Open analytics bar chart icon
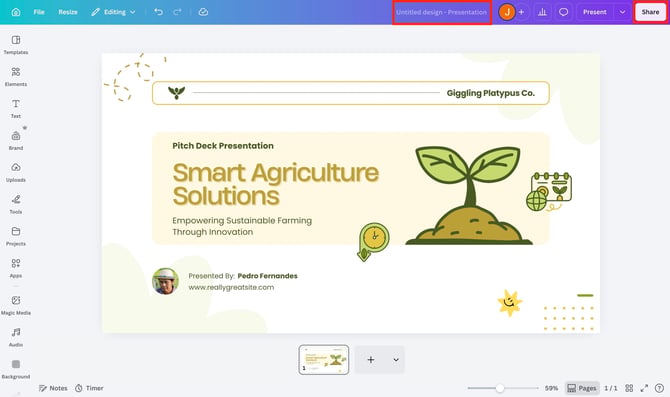 click(542, 12)
